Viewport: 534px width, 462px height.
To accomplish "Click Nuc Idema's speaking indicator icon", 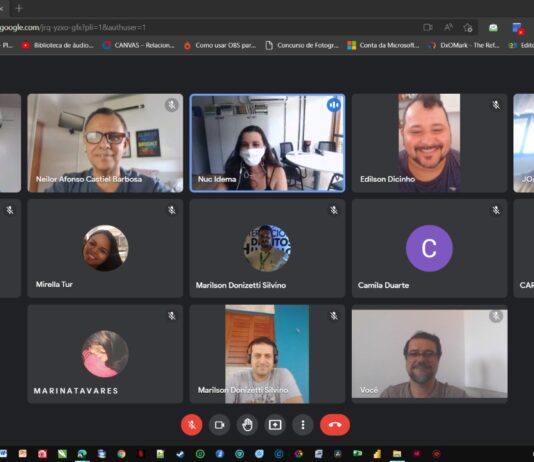I will tap(334, 105).
